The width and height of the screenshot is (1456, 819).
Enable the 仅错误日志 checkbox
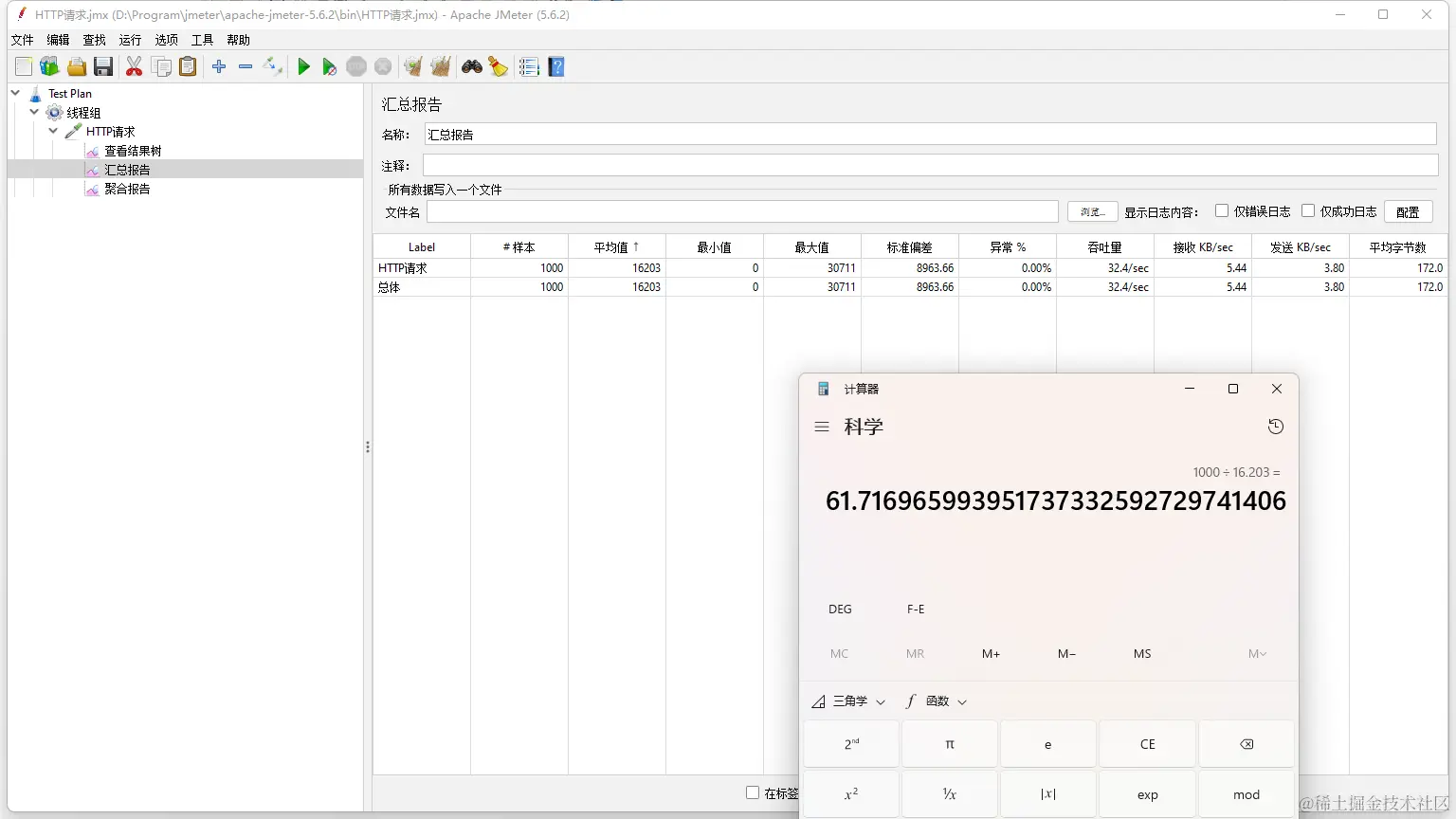pyautogui.click(x=1222, y=210)
